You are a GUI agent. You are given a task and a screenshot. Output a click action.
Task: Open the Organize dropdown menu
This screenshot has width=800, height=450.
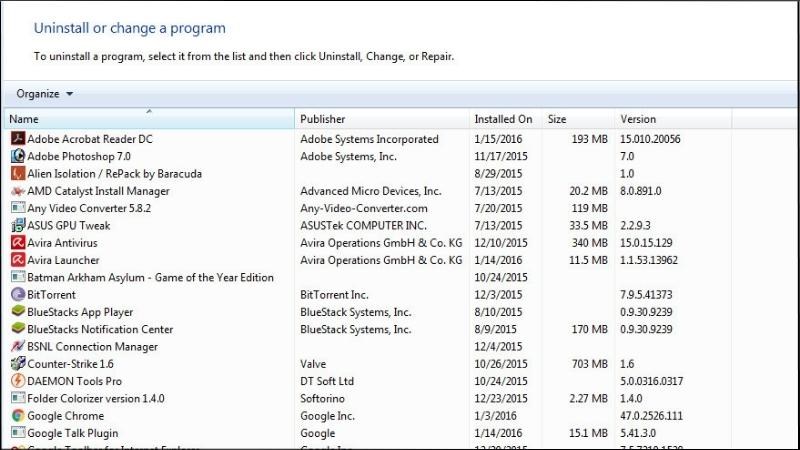pyautogui.click(x=44, y=94)
